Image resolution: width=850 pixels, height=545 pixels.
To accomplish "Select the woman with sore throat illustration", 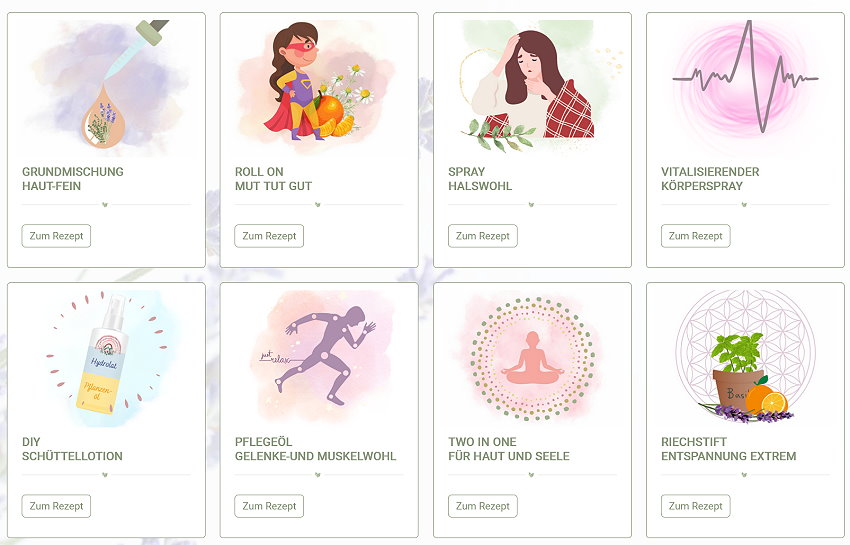I will (532, 88).
